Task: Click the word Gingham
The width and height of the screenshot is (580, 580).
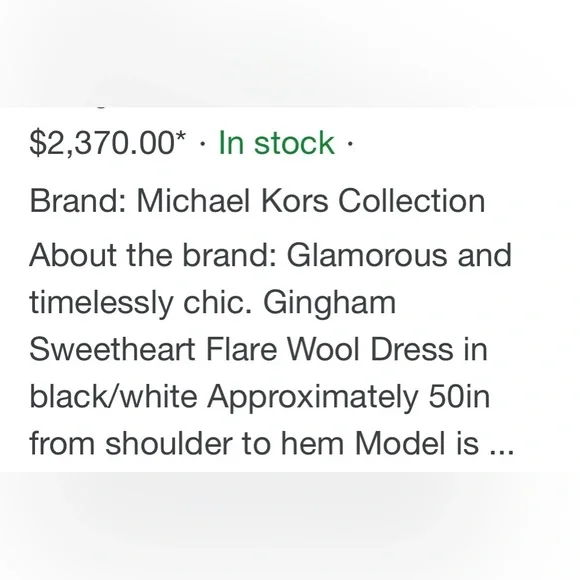Action: pos(330,304)
